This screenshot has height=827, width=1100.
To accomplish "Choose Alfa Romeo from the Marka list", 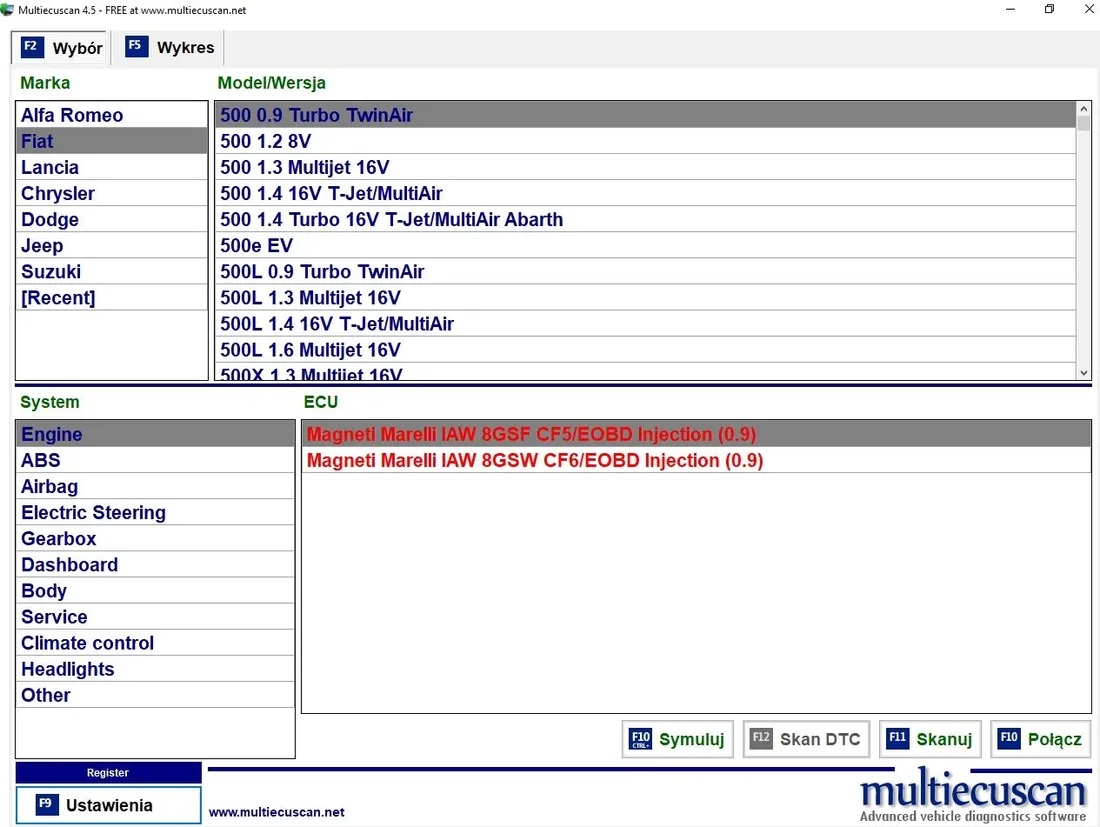I will coord(72,115).
